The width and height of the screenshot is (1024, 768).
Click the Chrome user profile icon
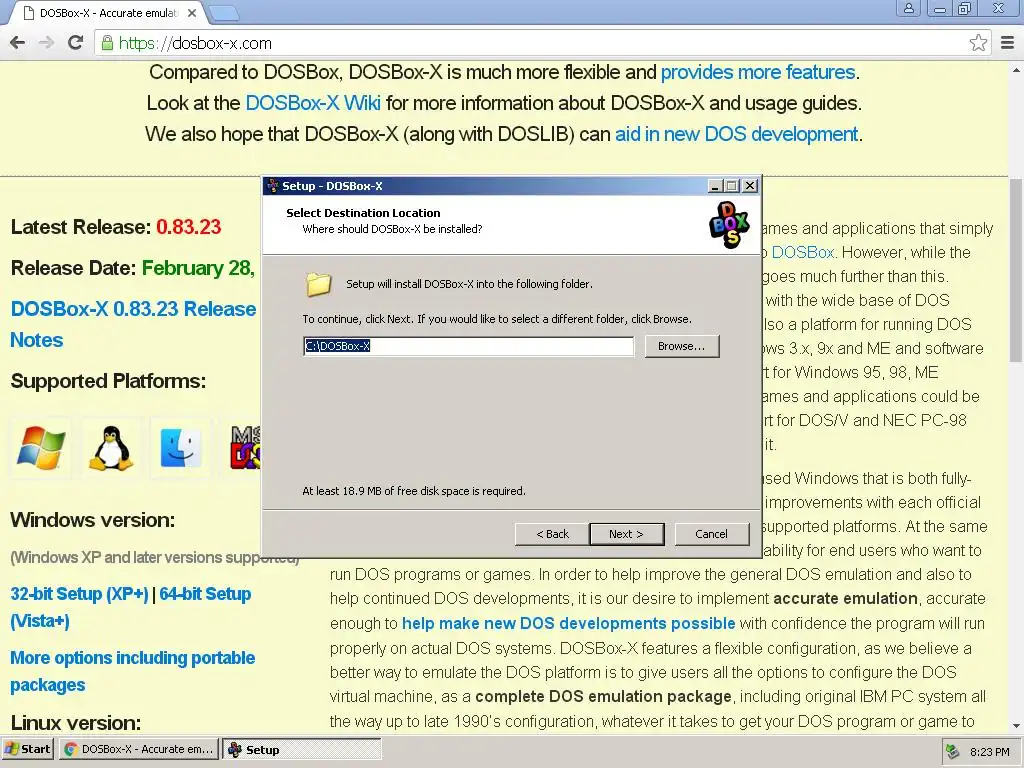point(908,8)
